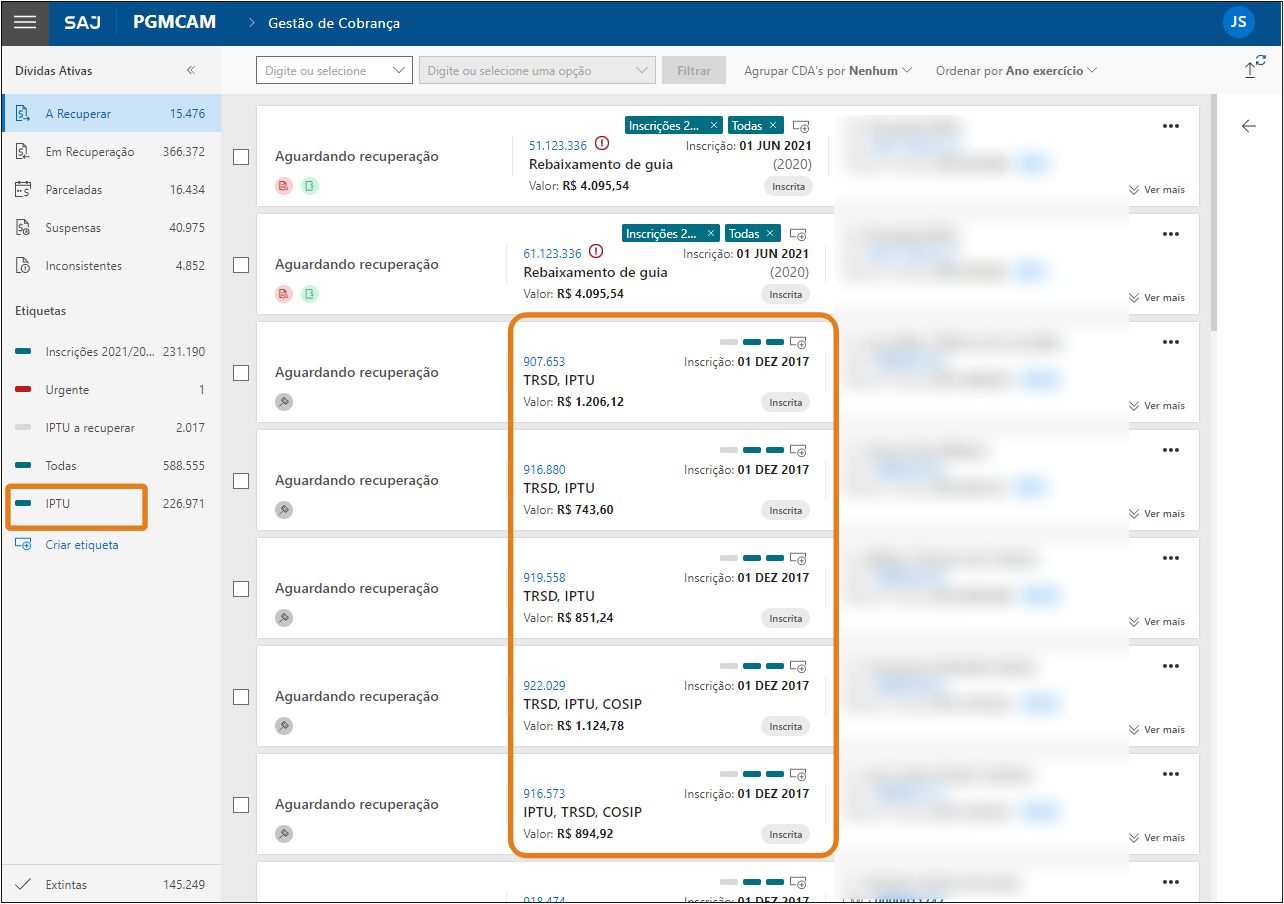Mark the checkbox for debt 916.573

(x=241, y=805)
